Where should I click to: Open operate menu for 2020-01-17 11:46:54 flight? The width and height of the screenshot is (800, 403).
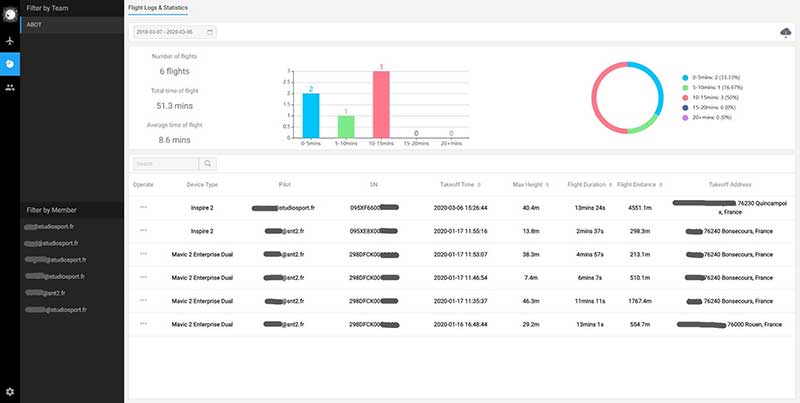[x=143, y=277]
